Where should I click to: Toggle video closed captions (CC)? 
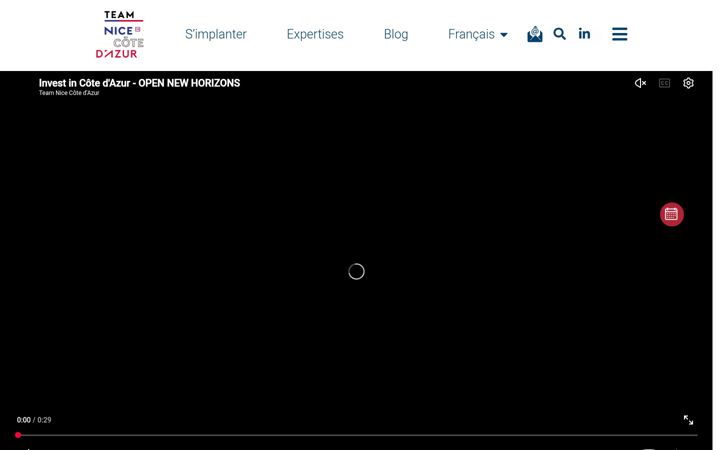tap(664, 83)
